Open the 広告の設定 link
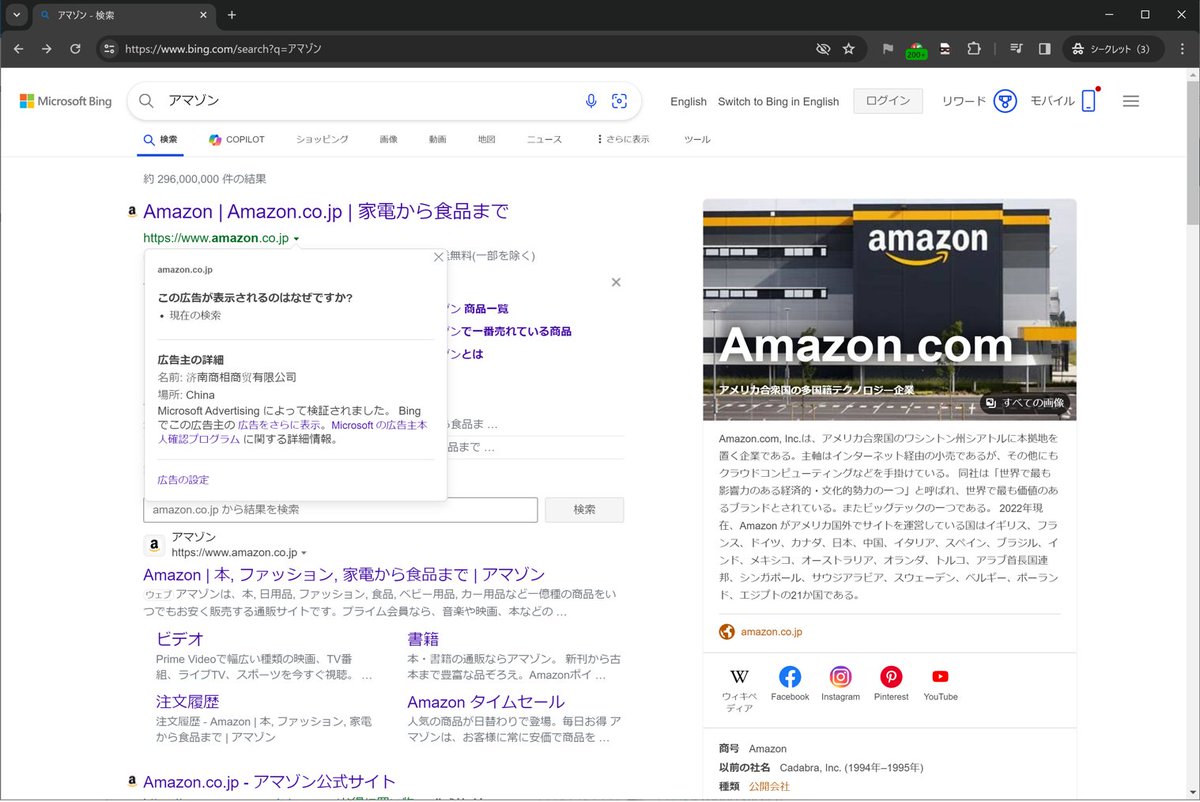The width and height of the screenshot is (1200, 802). point(182,479)
